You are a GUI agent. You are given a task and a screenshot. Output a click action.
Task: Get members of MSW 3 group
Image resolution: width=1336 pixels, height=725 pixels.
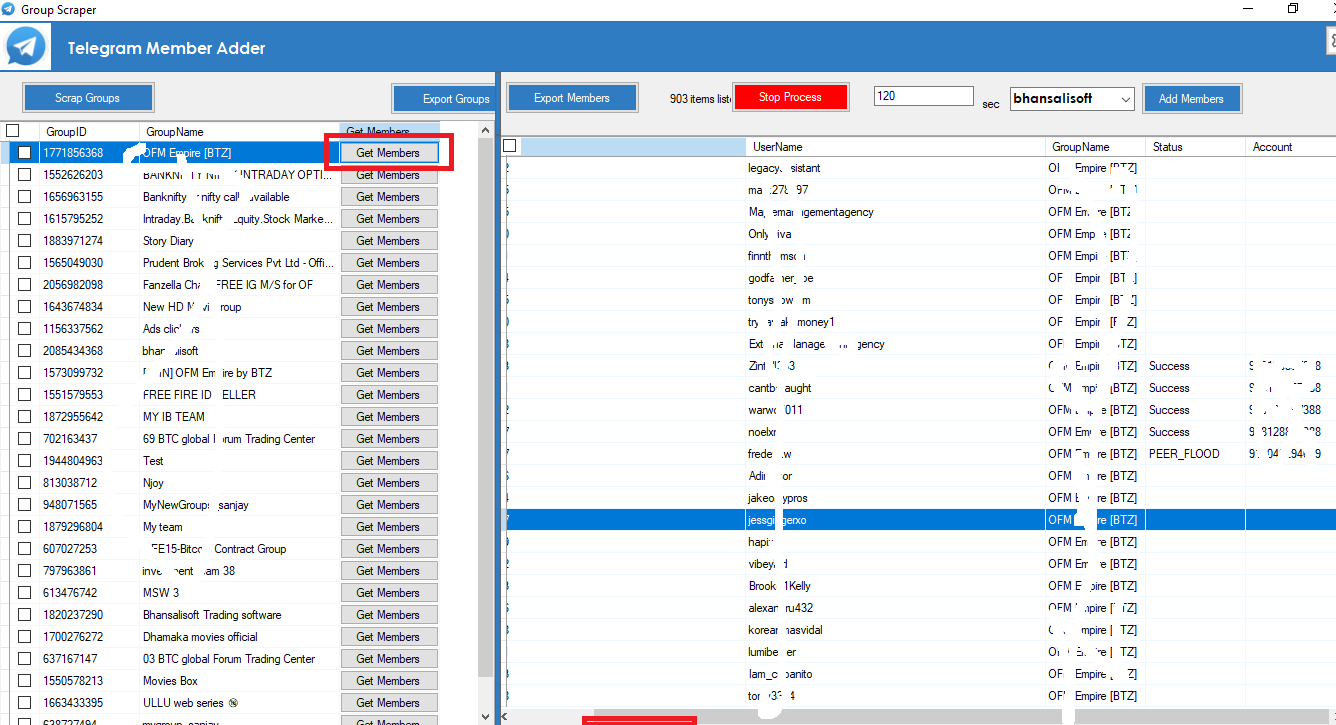389,593
